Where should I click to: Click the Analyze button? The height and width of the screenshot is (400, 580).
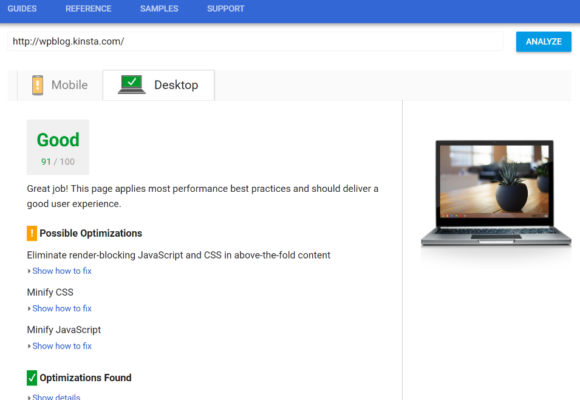pos(544,42)
